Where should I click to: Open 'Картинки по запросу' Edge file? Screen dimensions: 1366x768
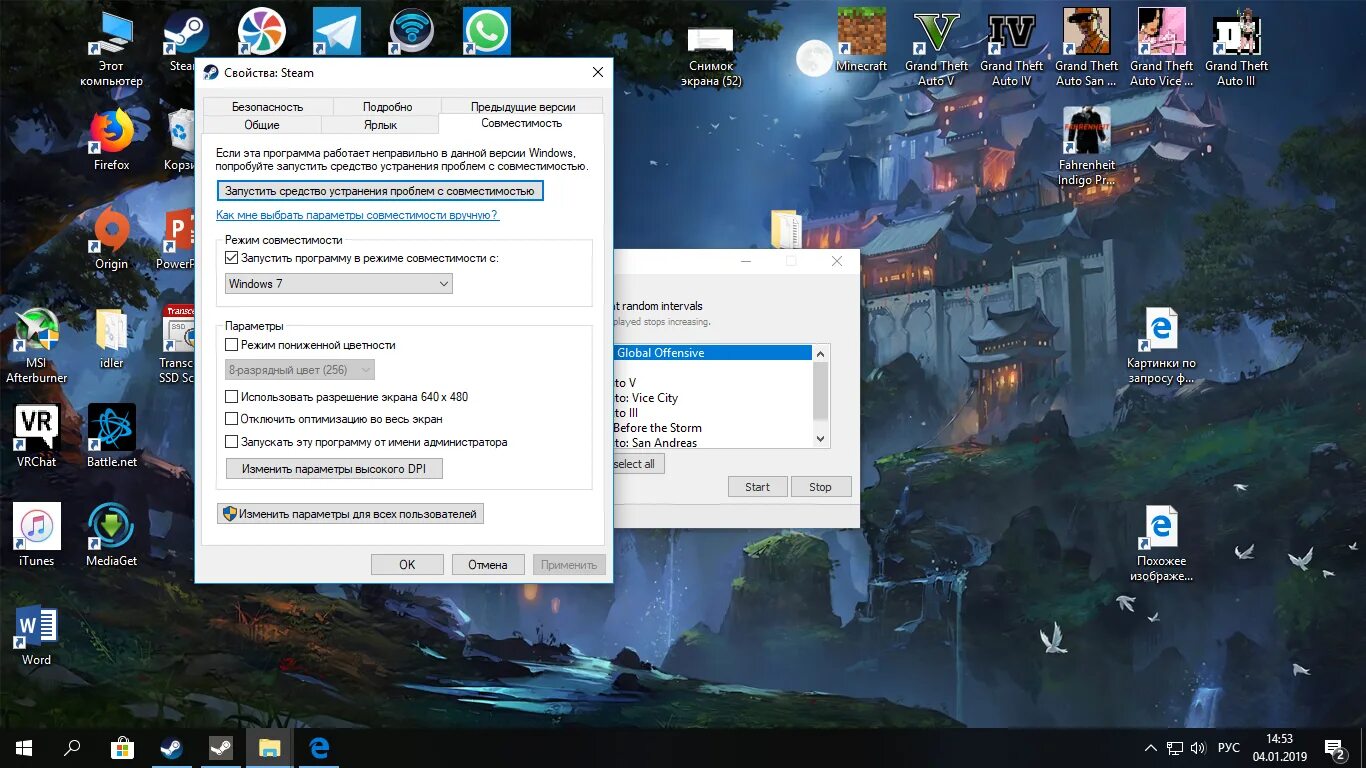[1161, 345]
